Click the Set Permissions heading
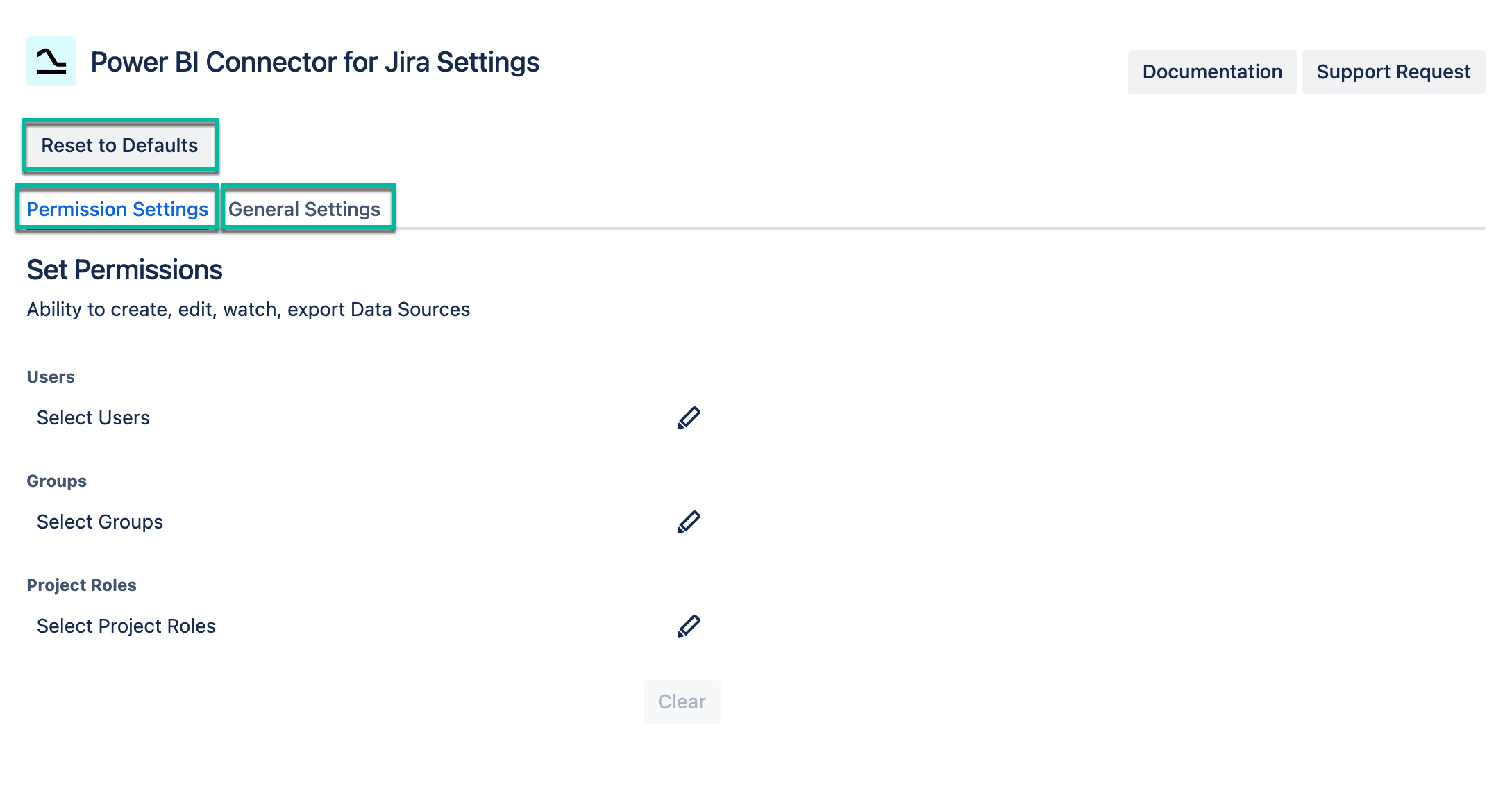 pos(124,269)
